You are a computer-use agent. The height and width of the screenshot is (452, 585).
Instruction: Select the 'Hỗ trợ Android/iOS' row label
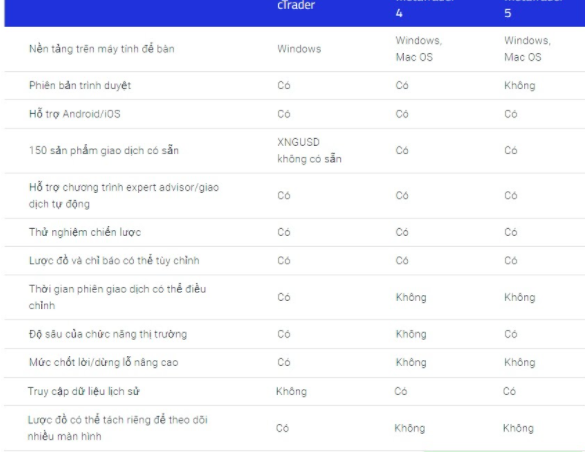coord(75,114)
